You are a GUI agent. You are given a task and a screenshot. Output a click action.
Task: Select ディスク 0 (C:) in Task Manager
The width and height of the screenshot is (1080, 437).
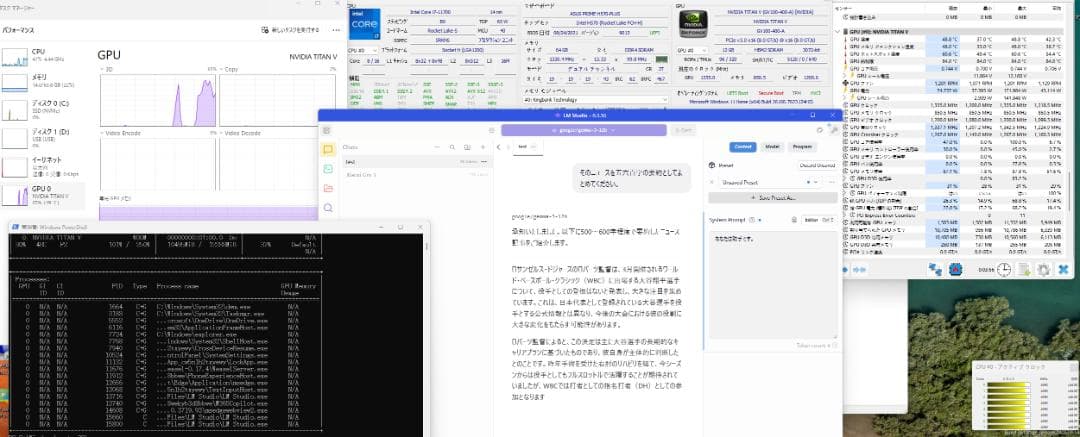(43, 110)
